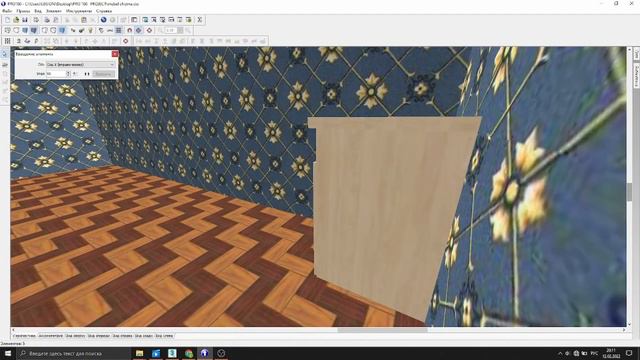This screenshot has width=640, height=360.
Task: Close the rotation dialog
Action: [x=115, y=54]
